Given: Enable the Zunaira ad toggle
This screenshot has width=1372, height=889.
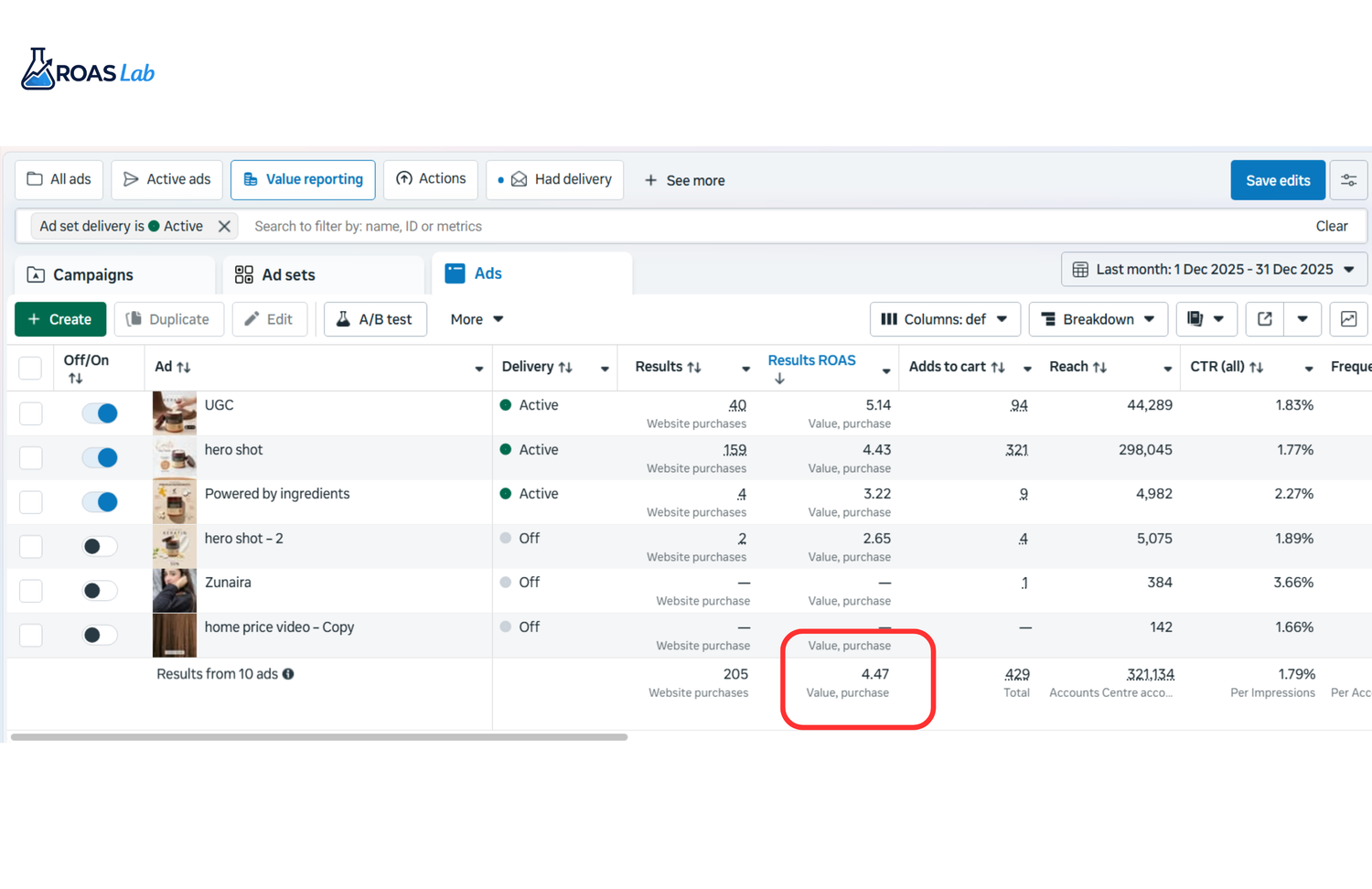Looking at the screenshot, I should coord(100,591).
